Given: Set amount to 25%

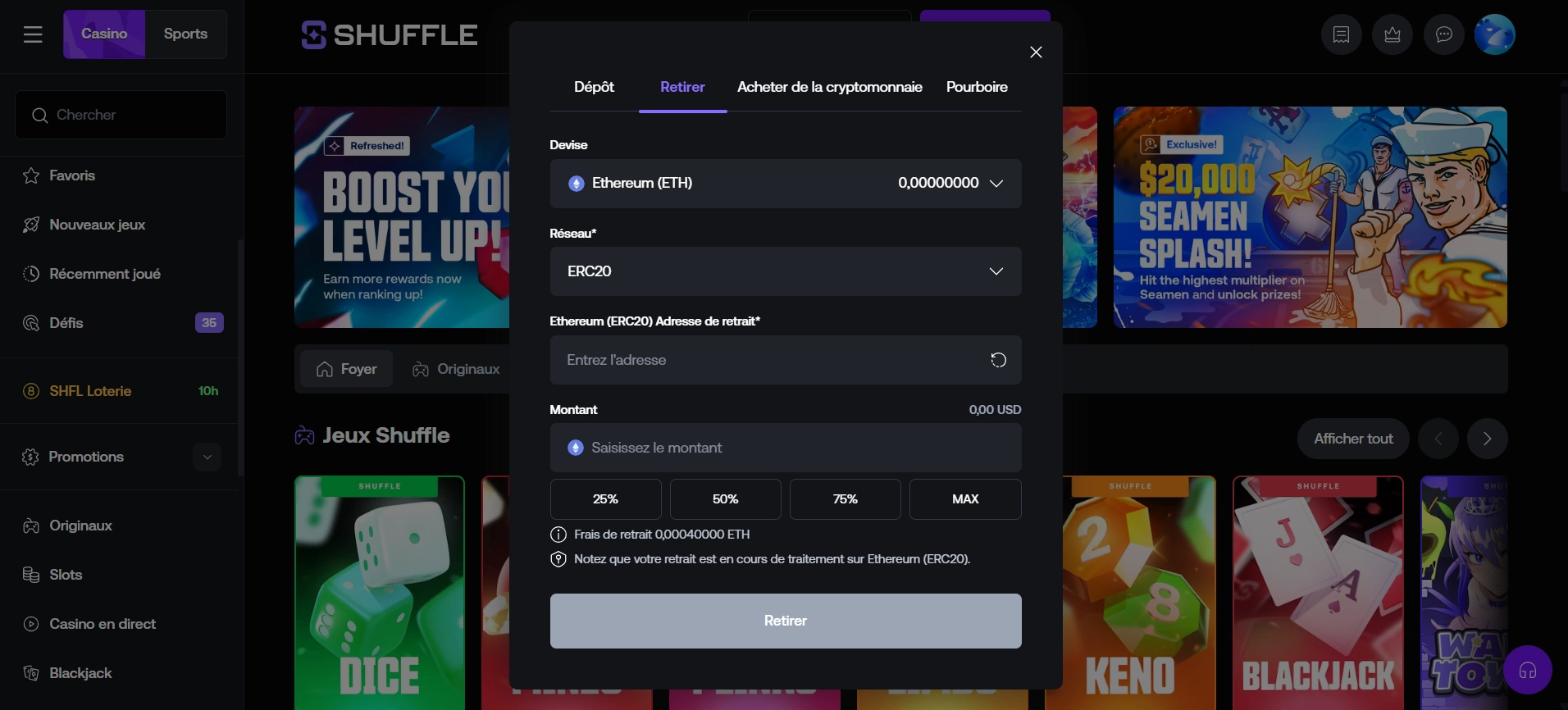Looking at the screenshot, I should (605, 499).
